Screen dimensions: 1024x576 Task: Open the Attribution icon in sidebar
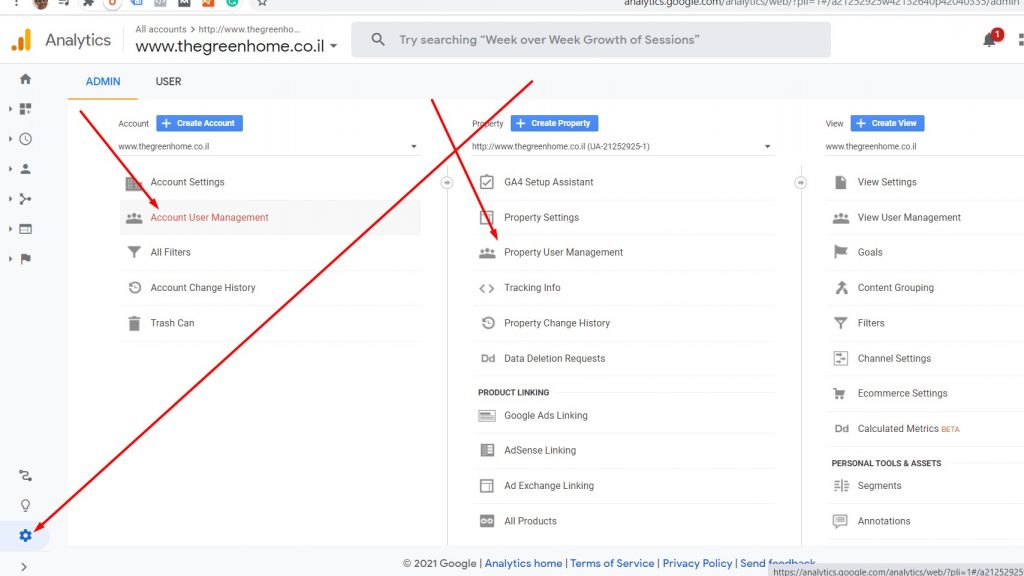(x=25, y=475)
